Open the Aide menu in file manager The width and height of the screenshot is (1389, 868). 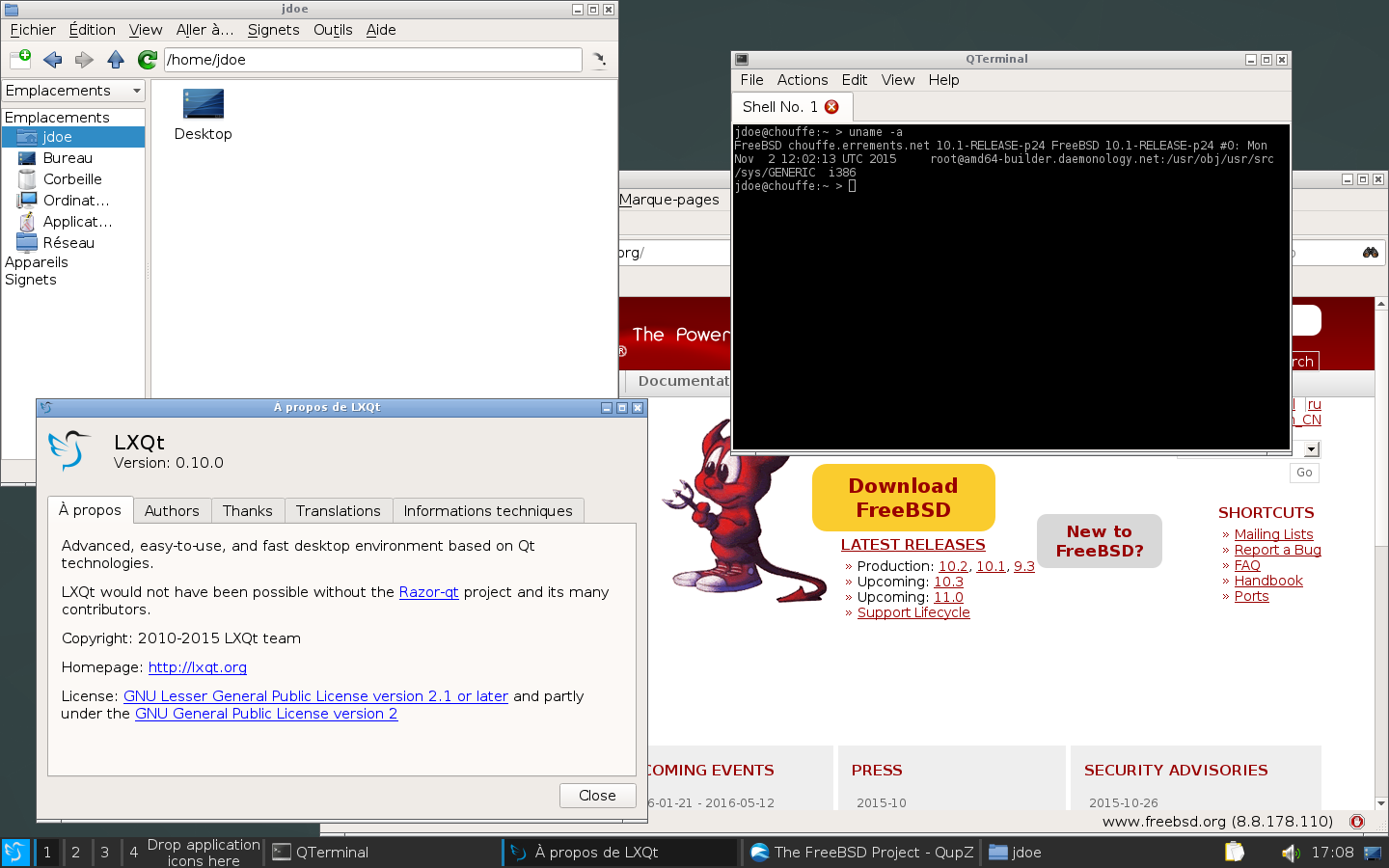point(381,30)
